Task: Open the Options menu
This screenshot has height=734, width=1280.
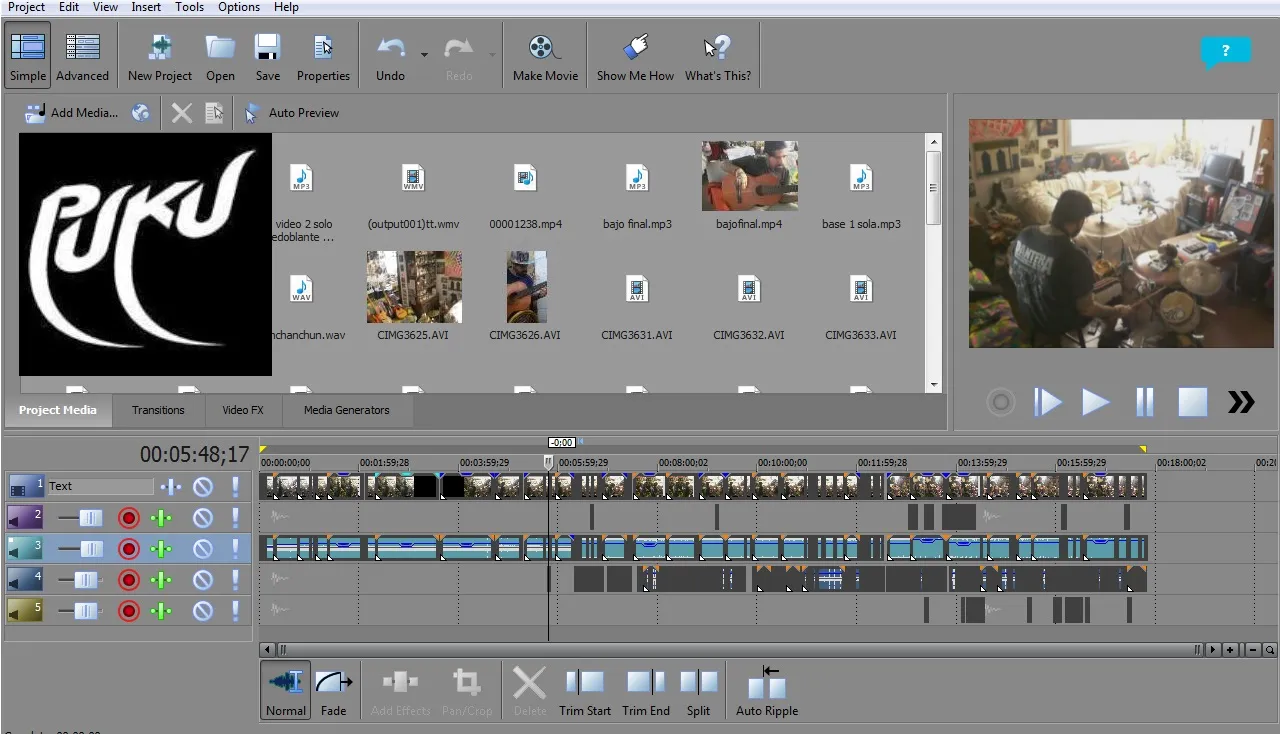Action: [239, 7]
